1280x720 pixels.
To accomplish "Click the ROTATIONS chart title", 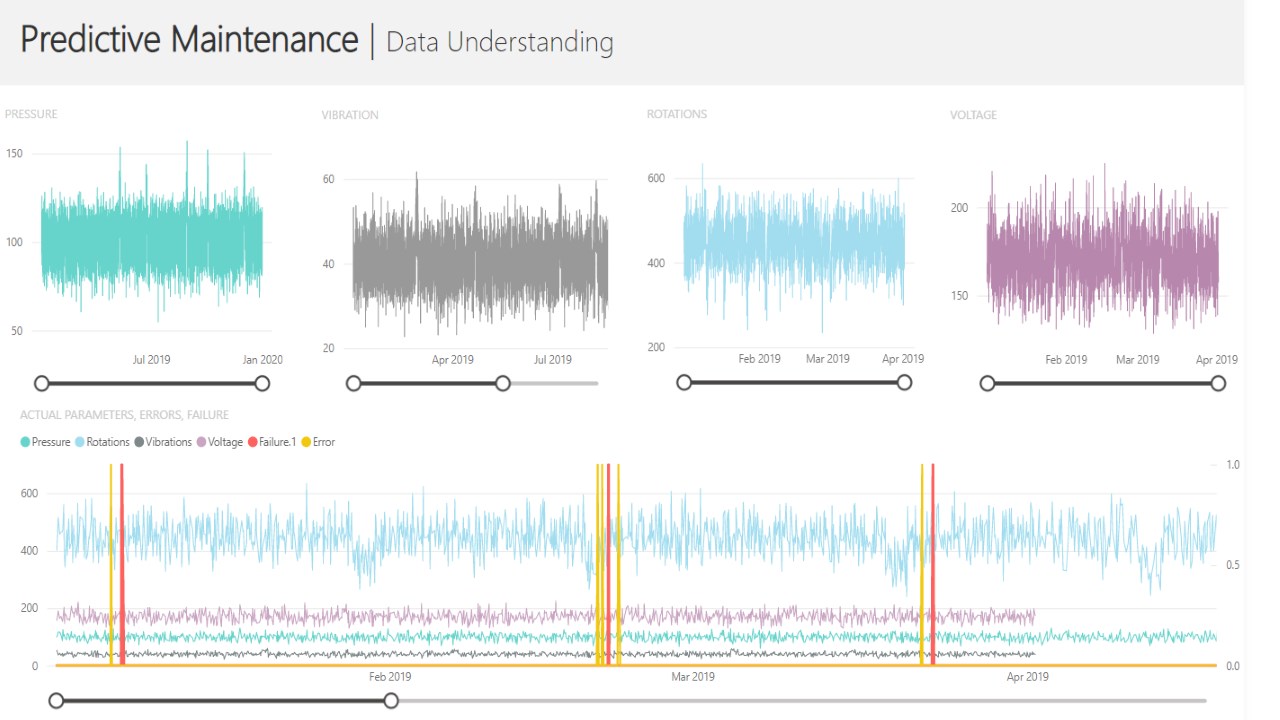I will (x=677, y=114).
